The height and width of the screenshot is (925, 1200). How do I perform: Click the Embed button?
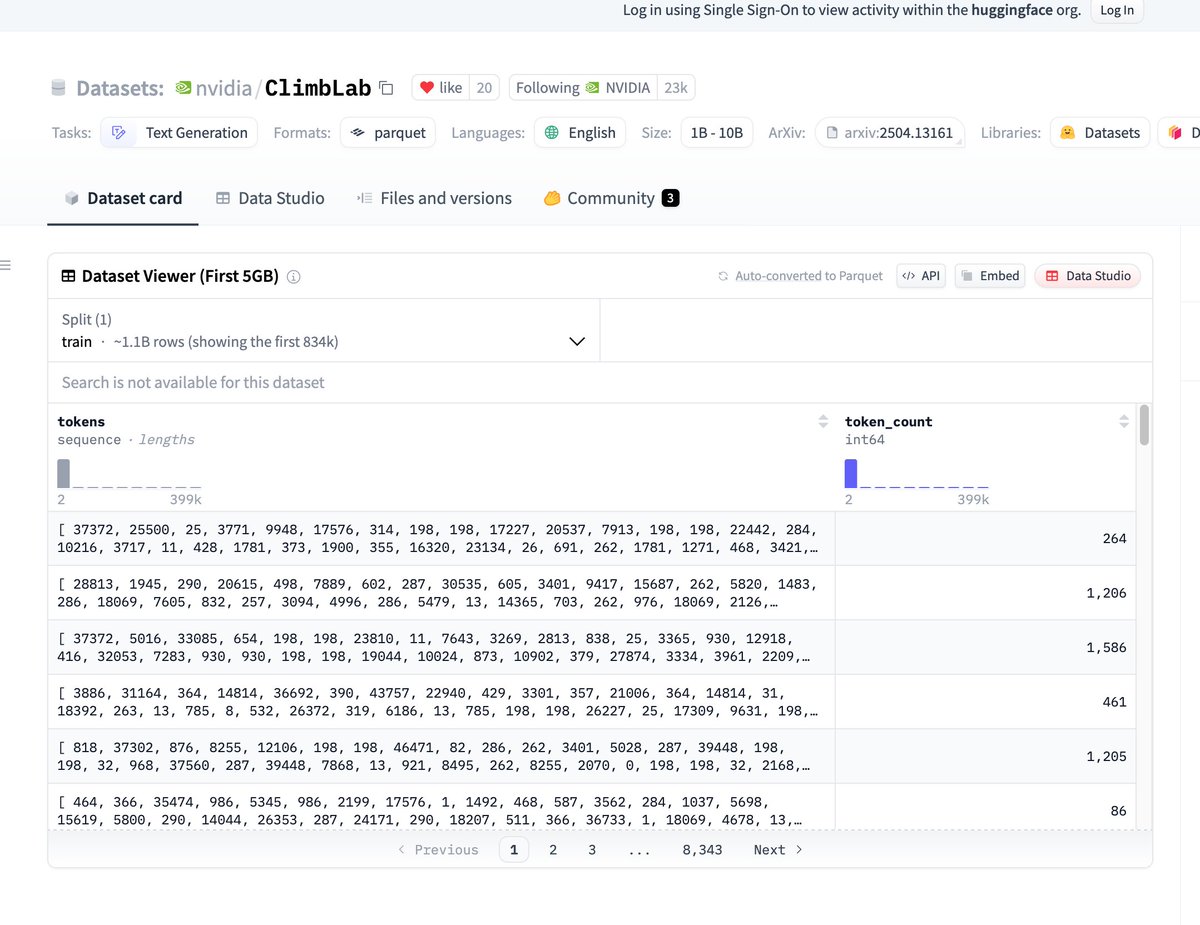point(990,276)
